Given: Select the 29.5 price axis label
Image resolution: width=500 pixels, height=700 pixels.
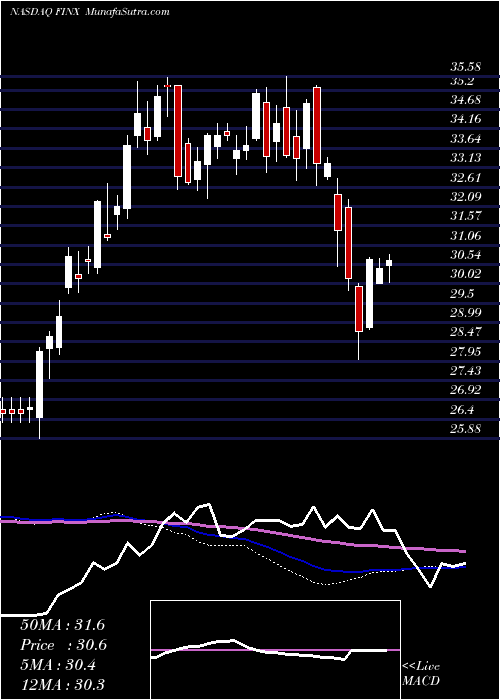Looking at the screenshot, I should (462, 294).
